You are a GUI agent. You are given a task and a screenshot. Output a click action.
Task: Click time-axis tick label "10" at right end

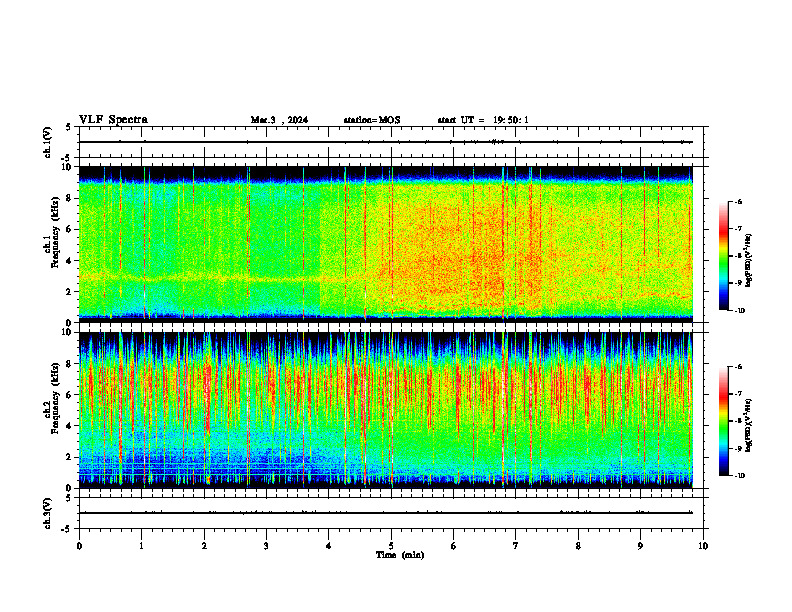click(x=703, y=546)
